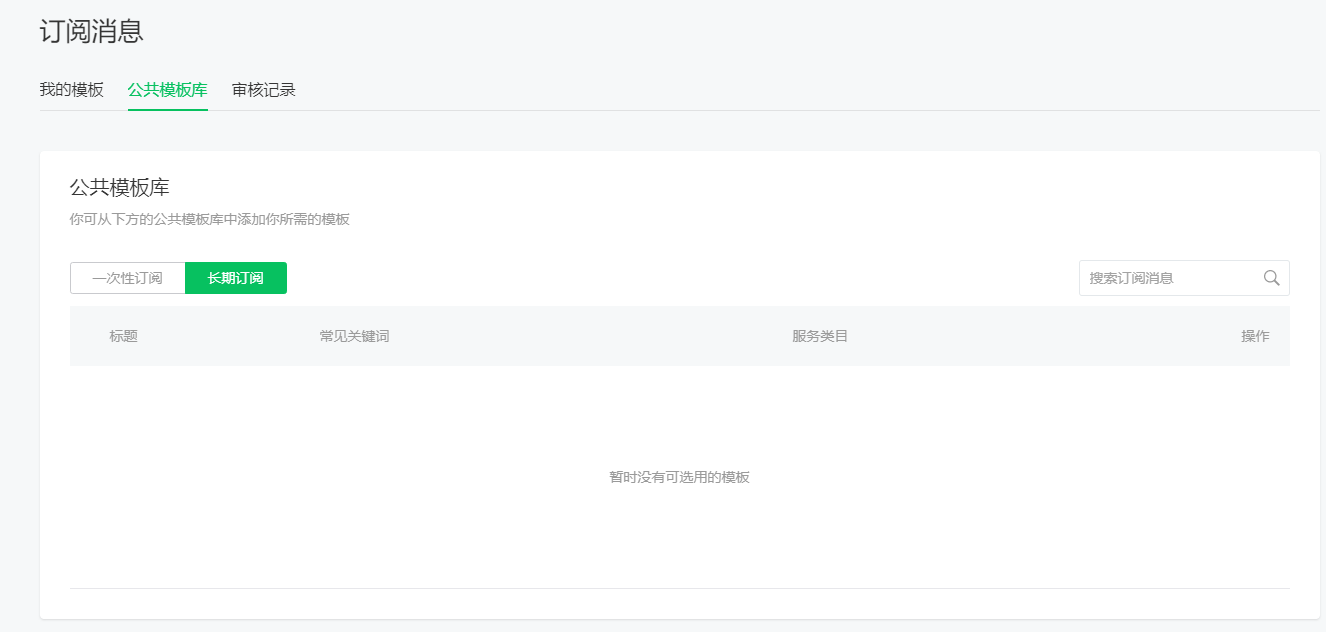Click the 公共模板库 section heading
Viewport: 1326px width, 632px height.
click(x=120, y=187)
